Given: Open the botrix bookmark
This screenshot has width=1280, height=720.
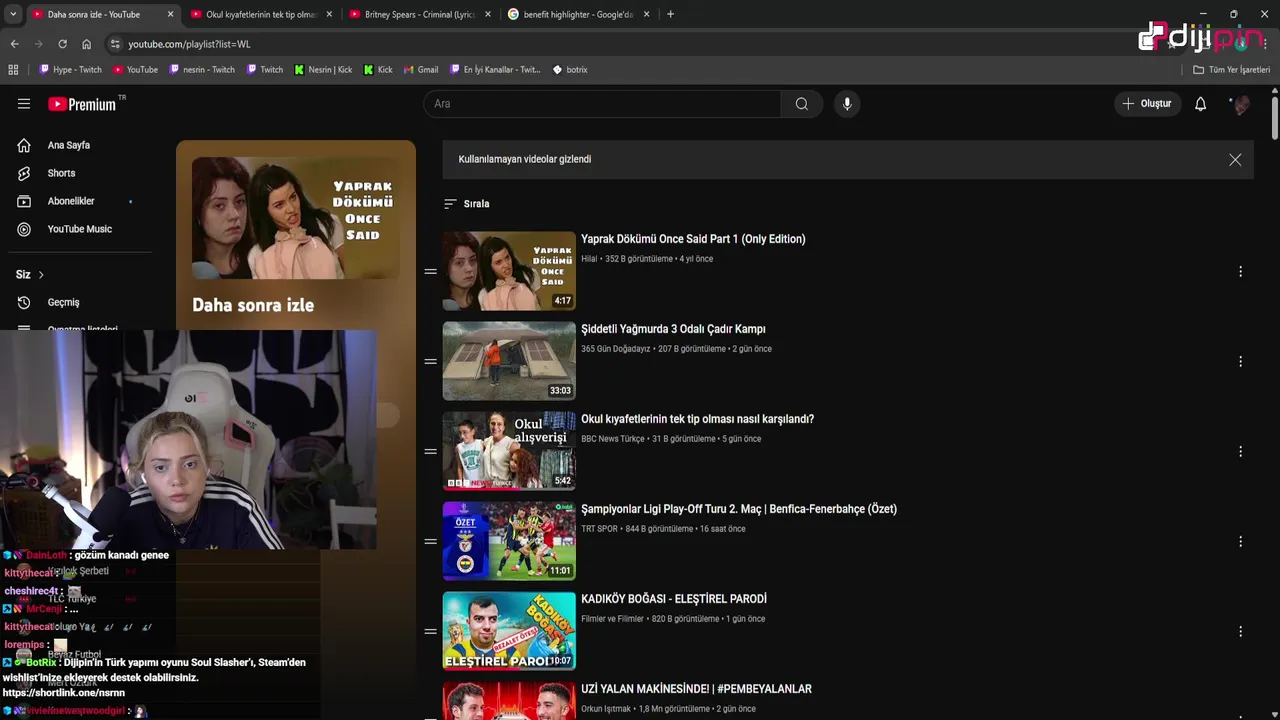Looking at the screenshot, I should pyautogui.click(x=570, y=70).
